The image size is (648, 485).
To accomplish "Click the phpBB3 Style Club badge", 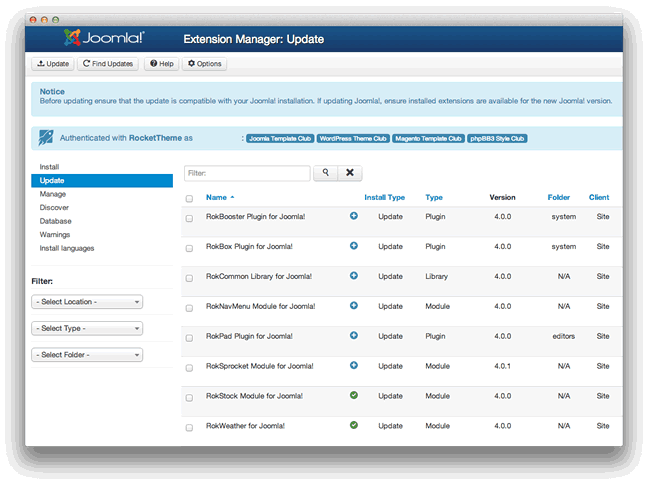I will click(x=497, y=138).
